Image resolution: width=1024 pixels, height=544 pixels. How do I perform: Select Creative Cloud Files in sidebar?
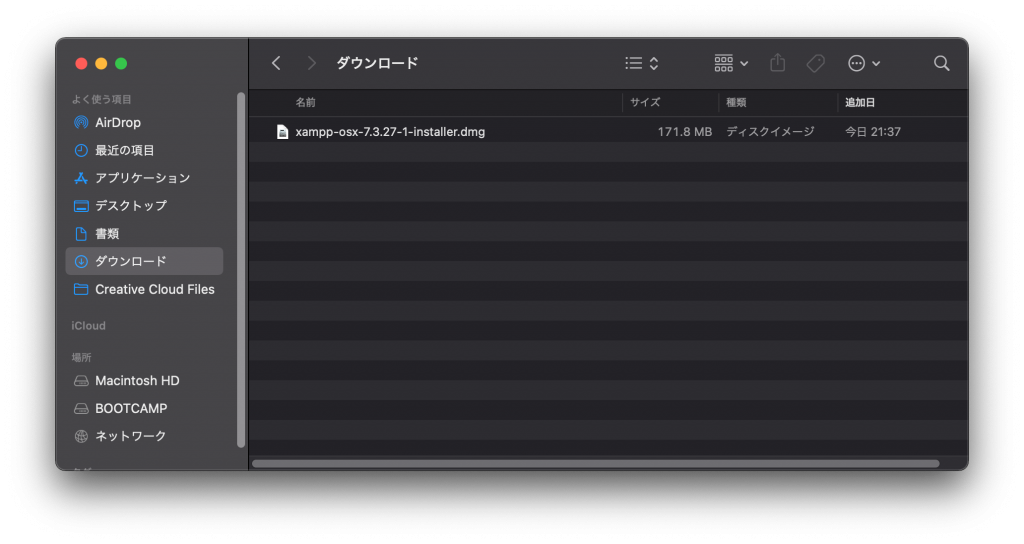coord(154,289)
